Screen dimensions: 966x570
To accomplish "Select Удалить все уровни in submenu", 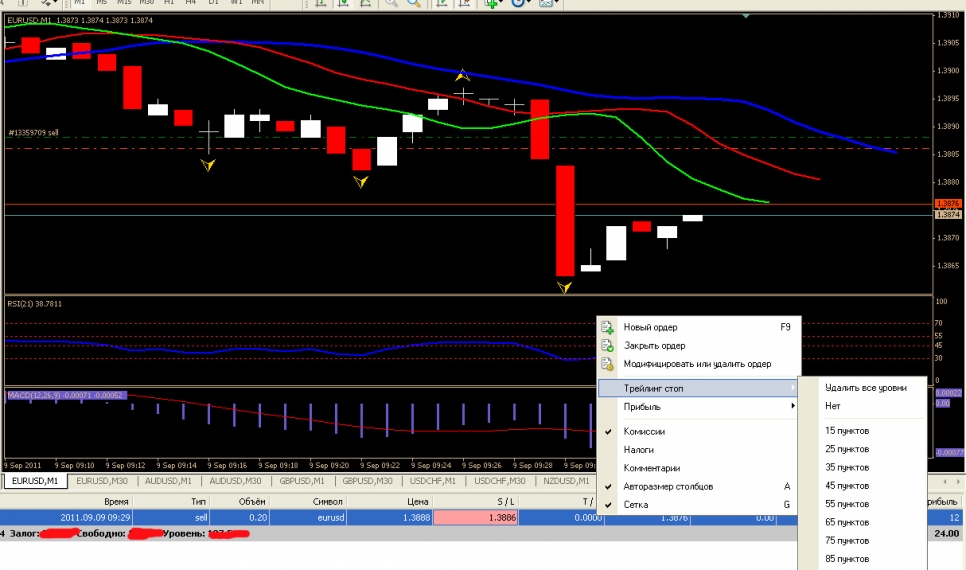I will [x=866, y=388].
